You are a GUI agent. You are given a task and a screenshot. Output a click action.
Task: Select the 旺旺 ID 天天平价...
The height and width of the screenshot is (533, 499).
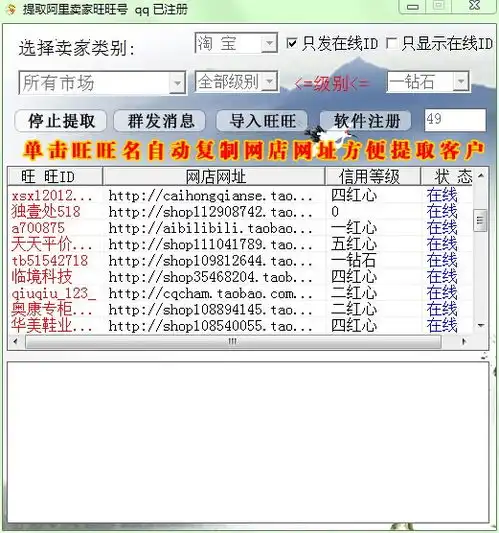coord(52,244)
